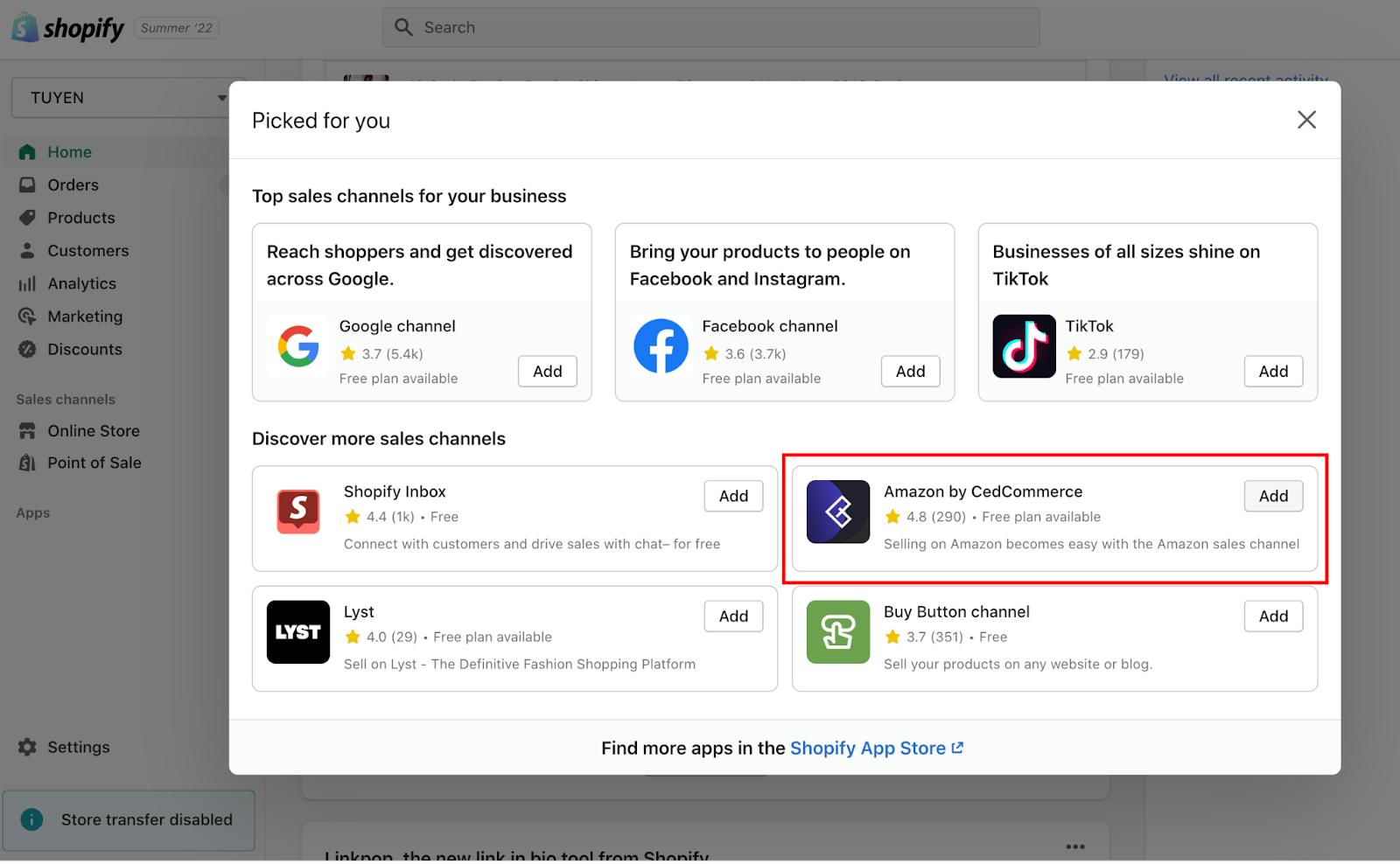Open the TUYEN store switcher dropdown
This screenshot has width=1400, height=864.
coord(122,98)
